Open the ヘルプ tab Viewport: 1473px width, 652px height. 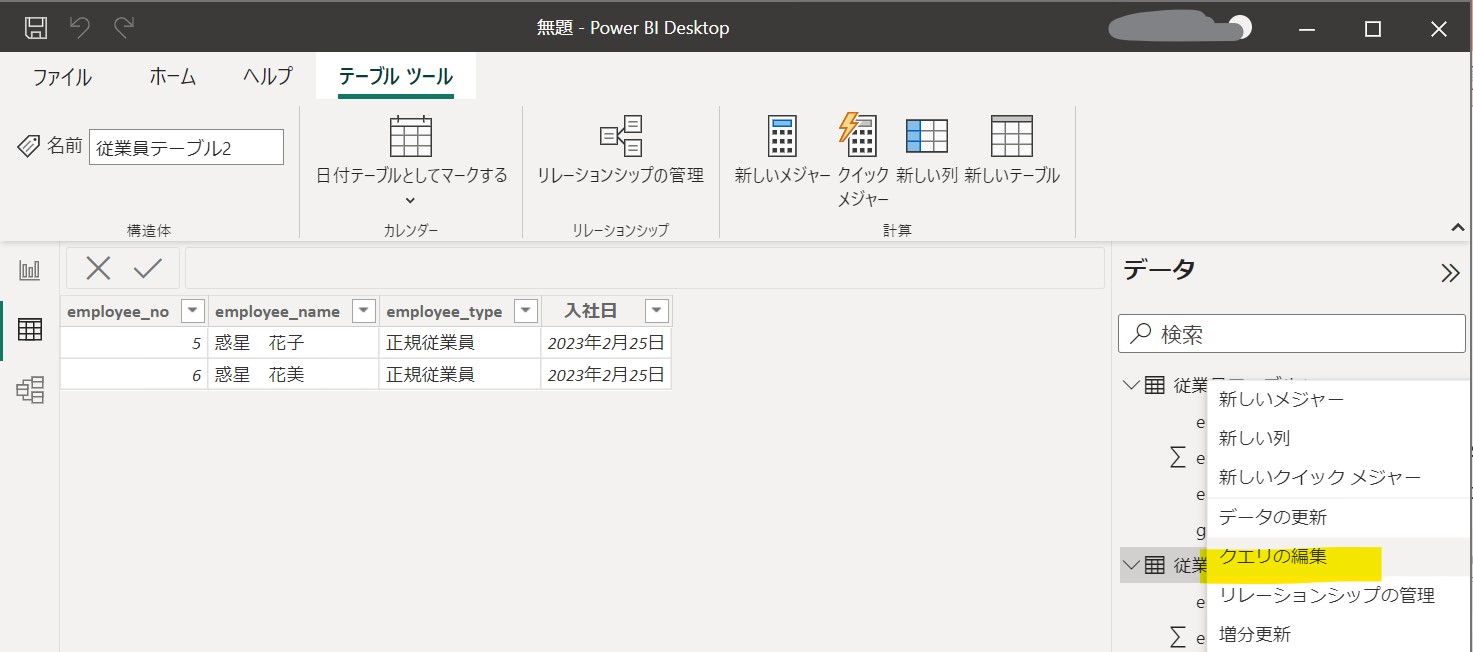(267, 77)
